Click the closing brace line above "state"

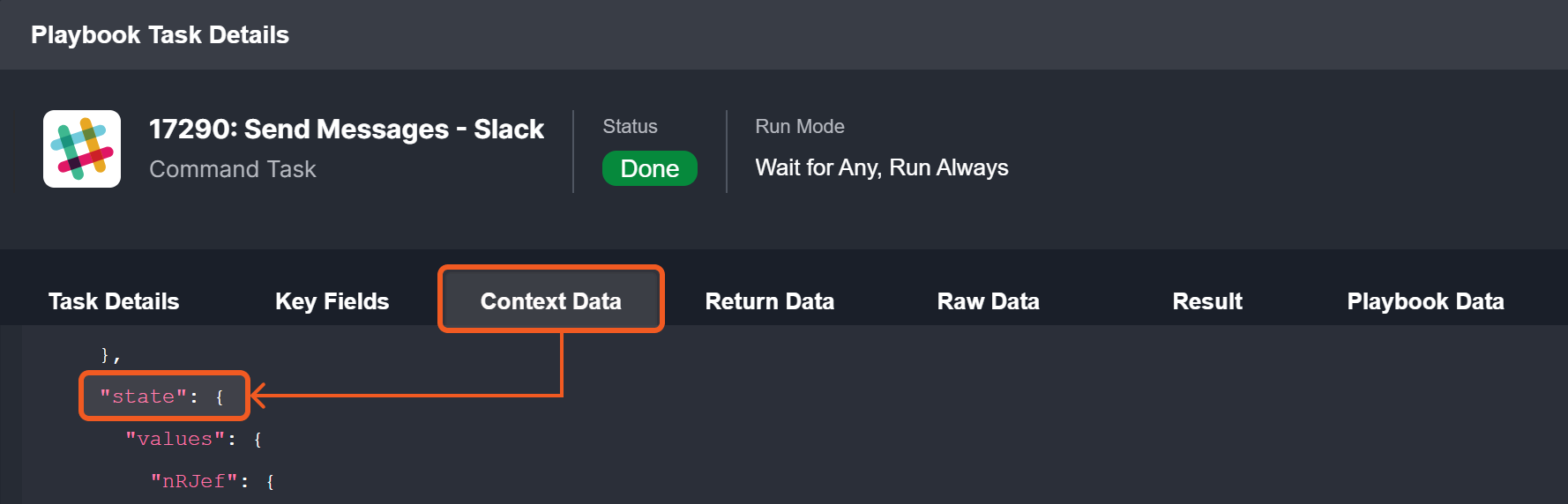pos(110,355)
